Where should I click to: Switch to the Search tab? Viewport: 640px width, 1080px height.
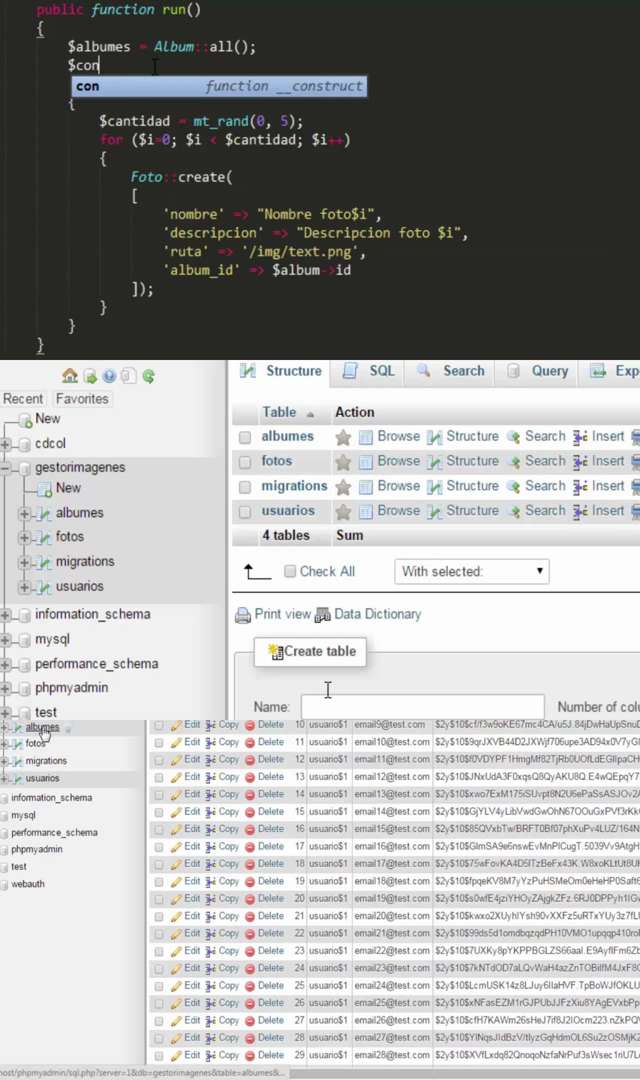pos(451,371)
